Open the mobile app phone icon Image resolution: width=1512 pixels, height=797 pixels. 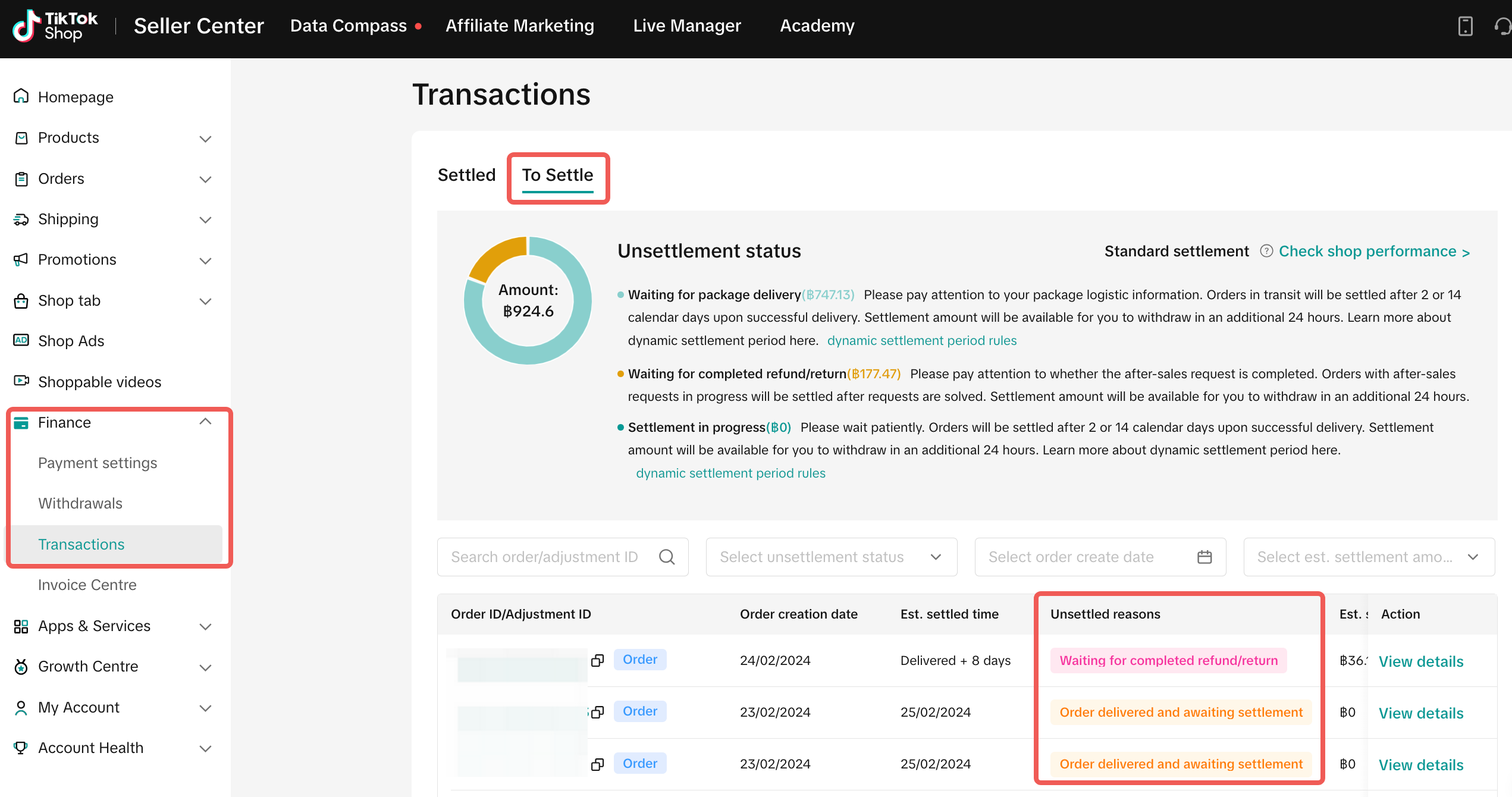pos(1465,26)
